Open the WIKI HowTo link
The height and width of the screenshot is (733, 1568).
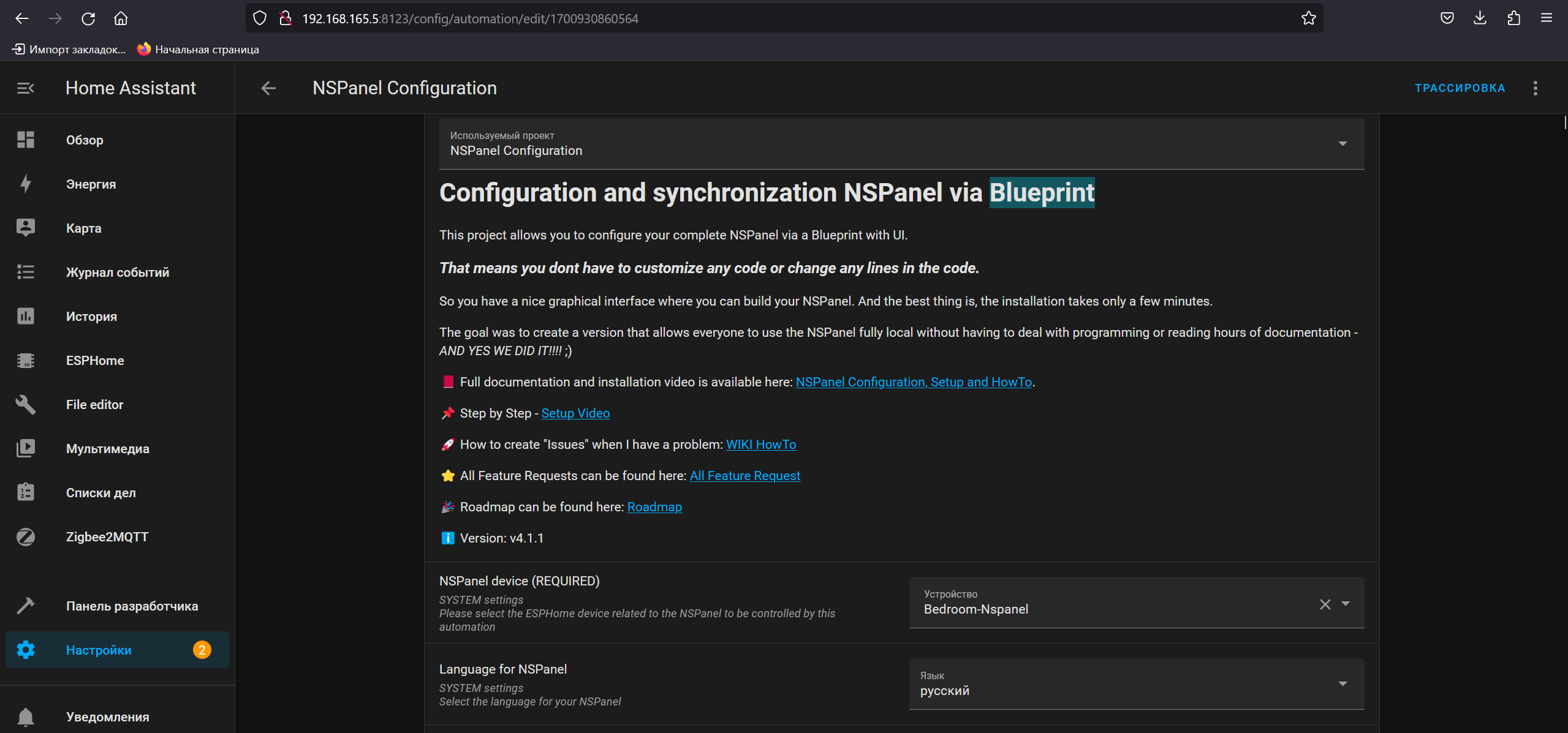click(761, 445)
